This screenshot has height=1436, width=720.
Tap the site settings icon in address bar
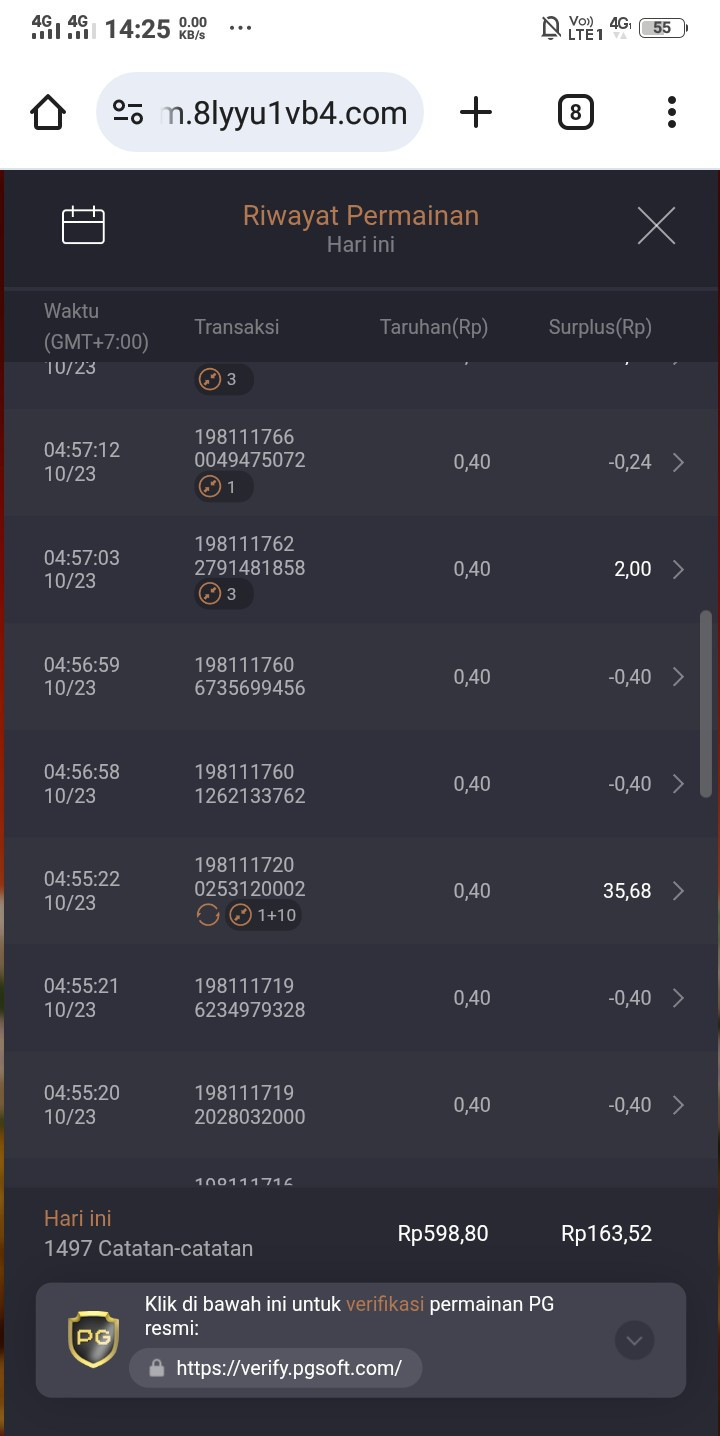pyautogui.click(x=127, y=112)
